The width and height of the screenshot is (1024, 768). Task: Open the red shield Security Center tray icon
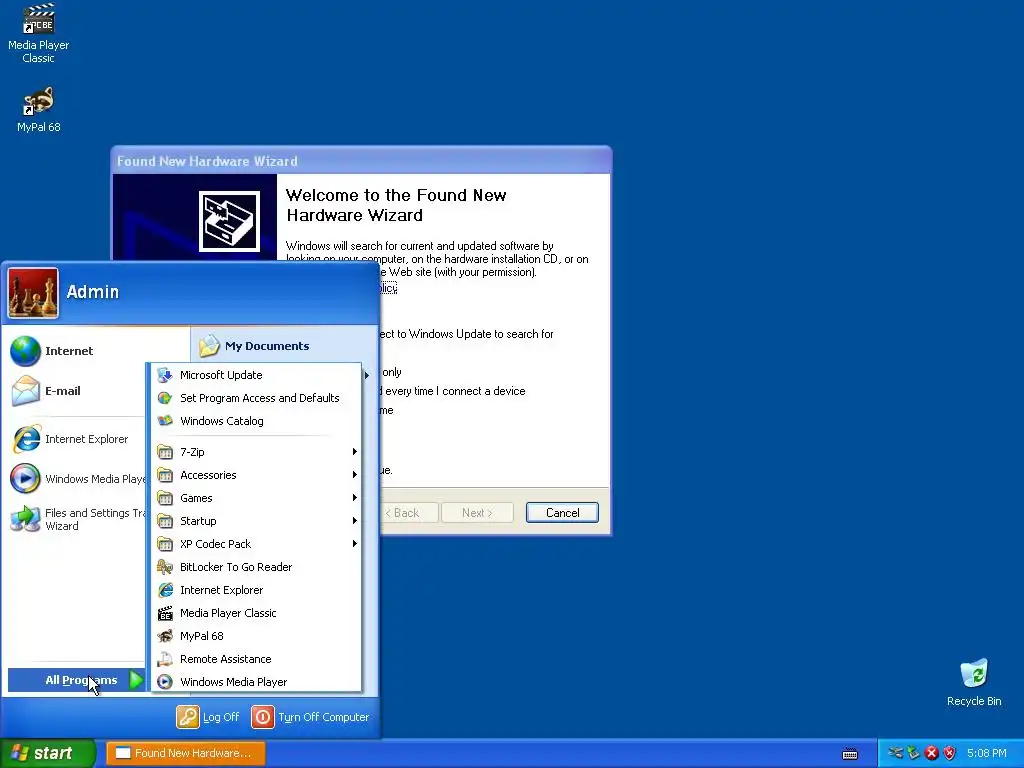click(950, 753)
